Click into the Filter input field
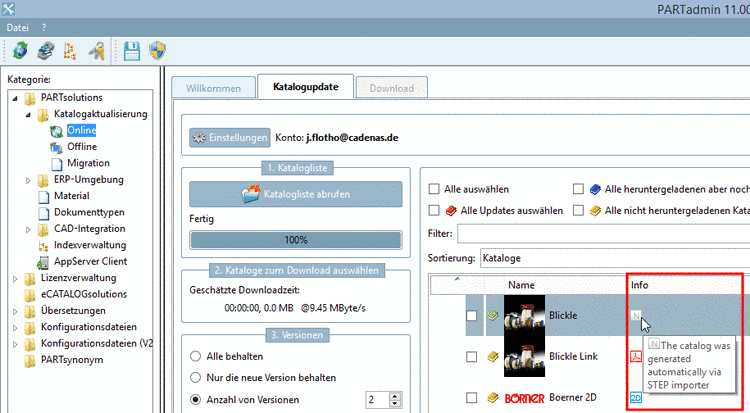This screenshot has height=413, width=750. point(603,234)
